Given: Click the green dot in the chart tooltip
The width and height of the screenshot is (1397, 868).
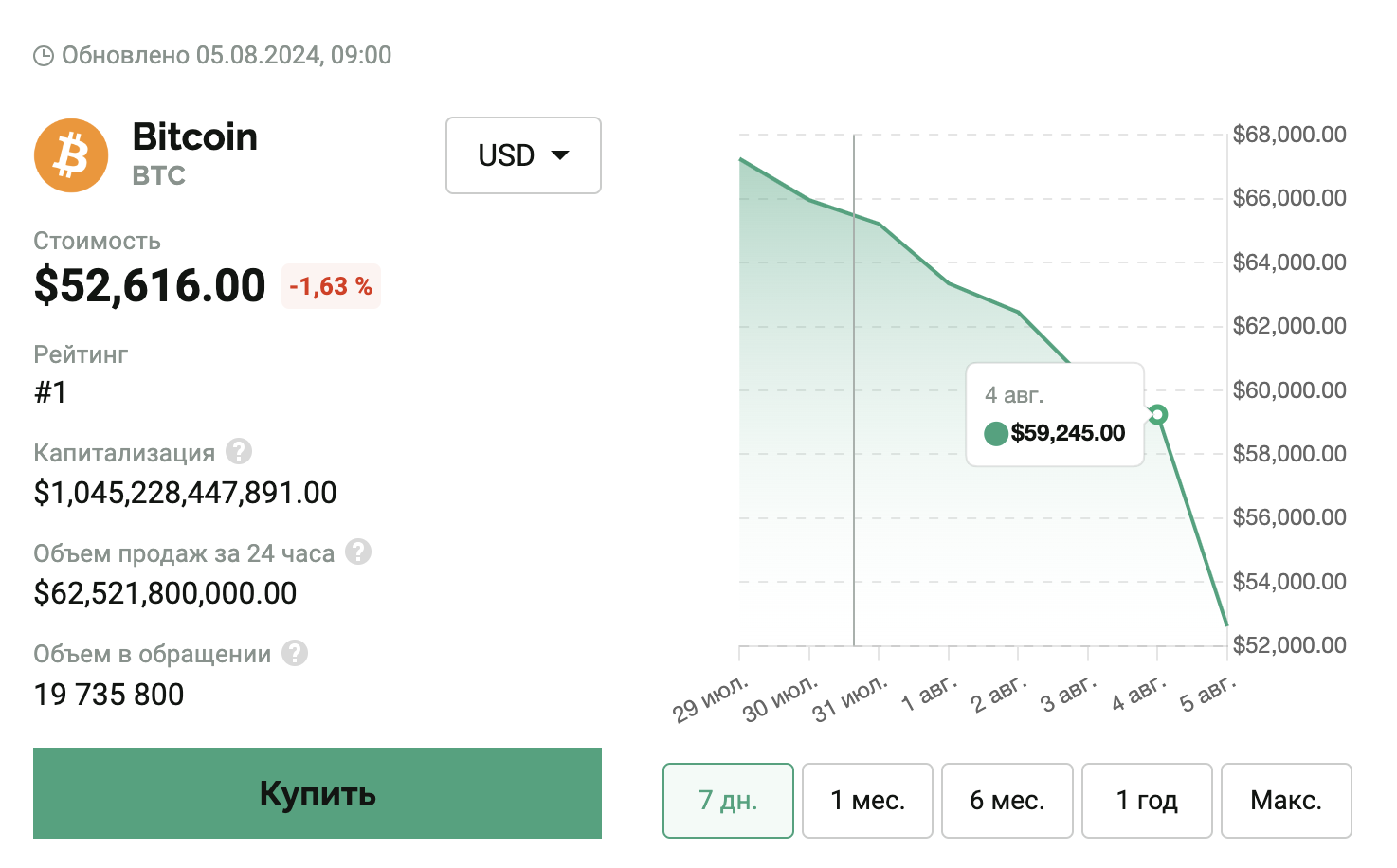Looking at the screenshot, I should pyautogui.click(x=996, y=433).
